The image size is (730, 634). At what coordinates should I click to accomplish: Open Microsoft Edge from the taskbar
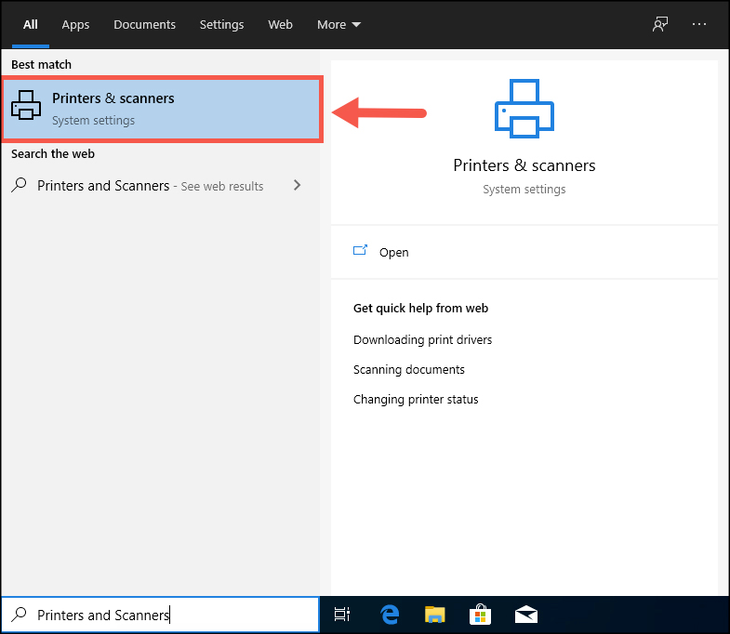[x=389, y=614]
